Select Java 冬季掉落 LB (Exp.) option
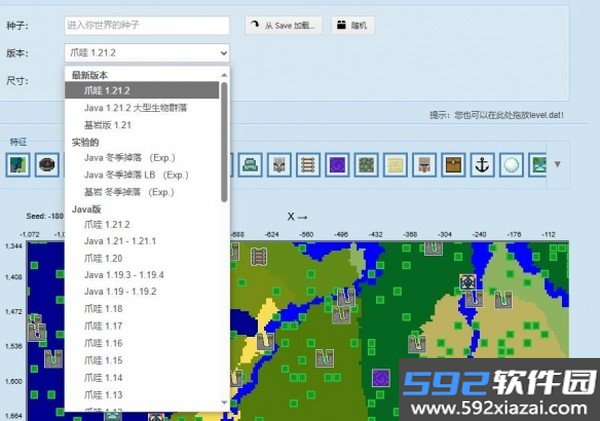 [142, 175]
